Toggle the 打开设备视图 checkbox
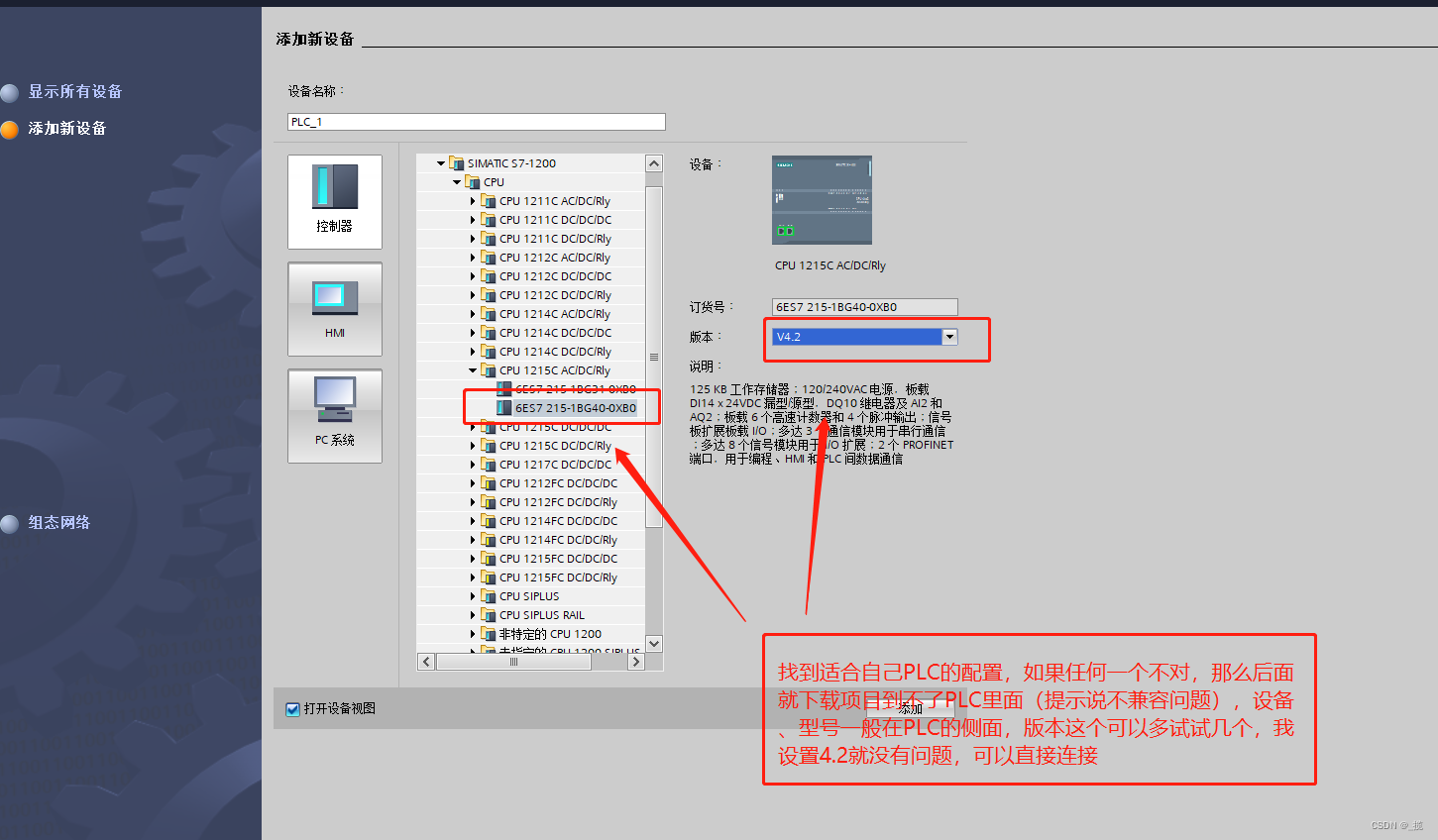Screen dimensions: 1438x840 pos(292,708)
